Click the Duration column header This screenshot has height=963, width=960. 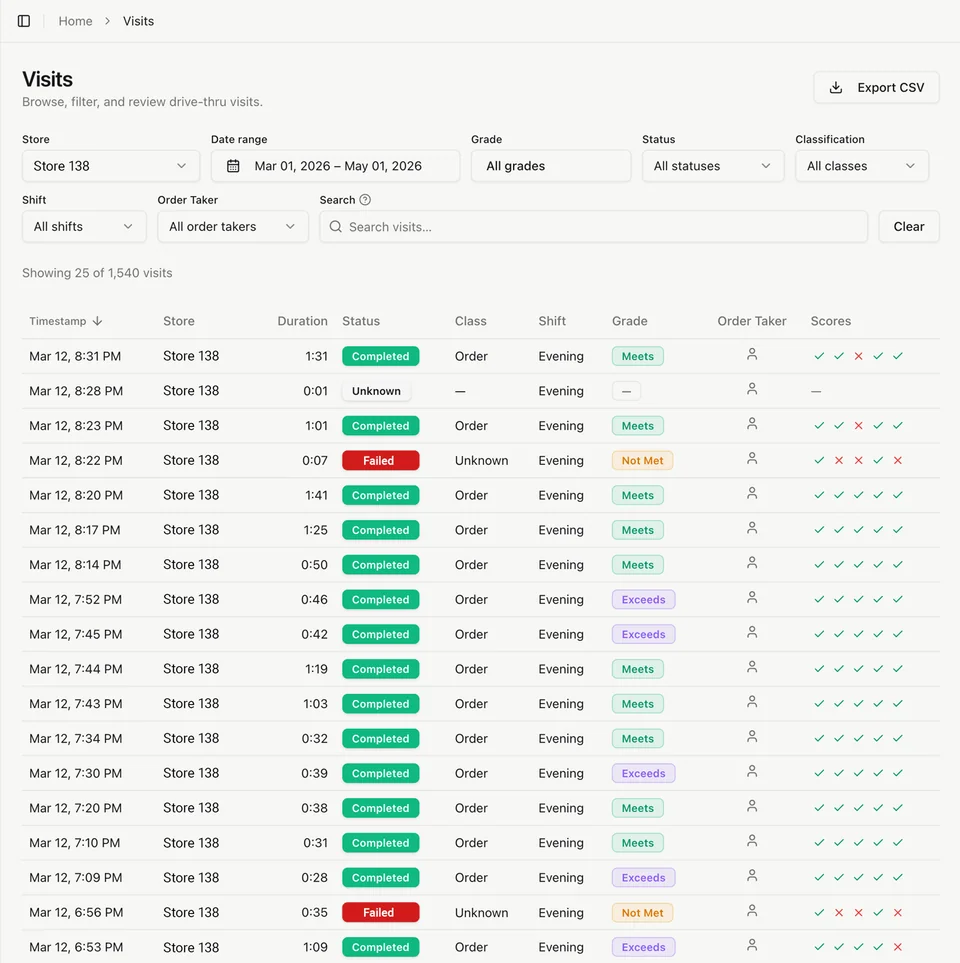pos(302,321)
